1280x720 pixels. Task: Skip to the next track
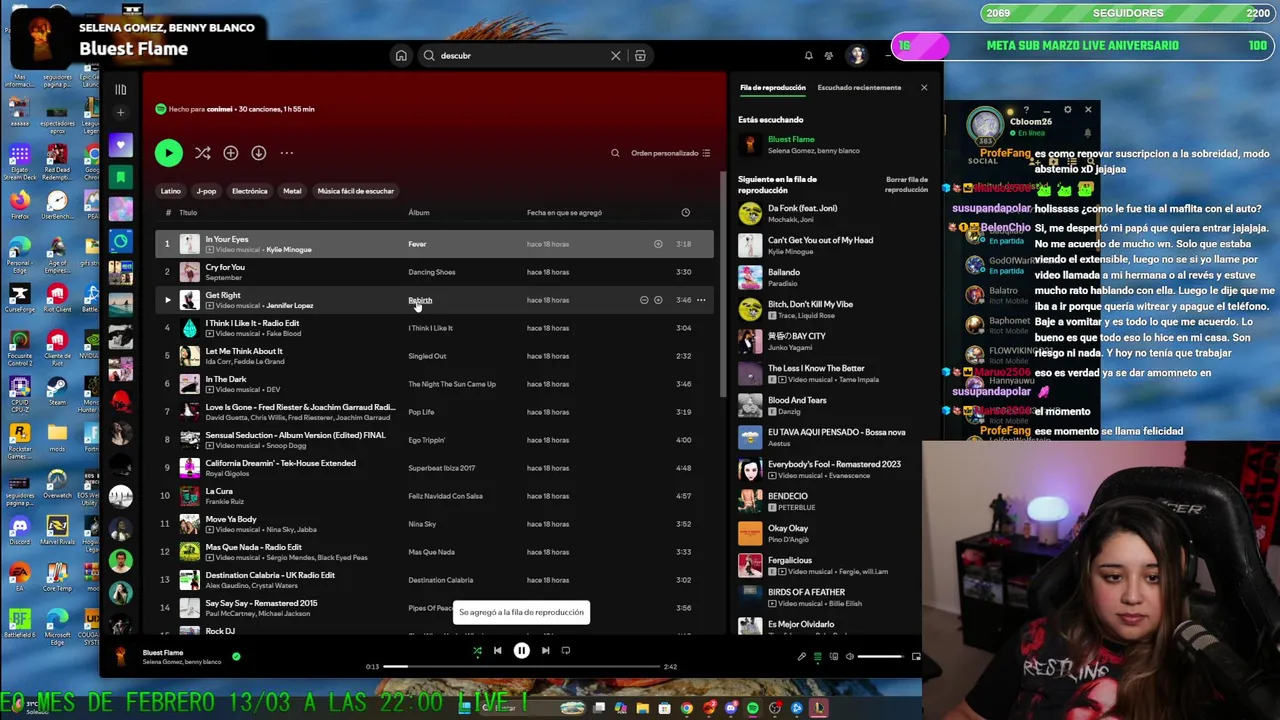[545, 651]
